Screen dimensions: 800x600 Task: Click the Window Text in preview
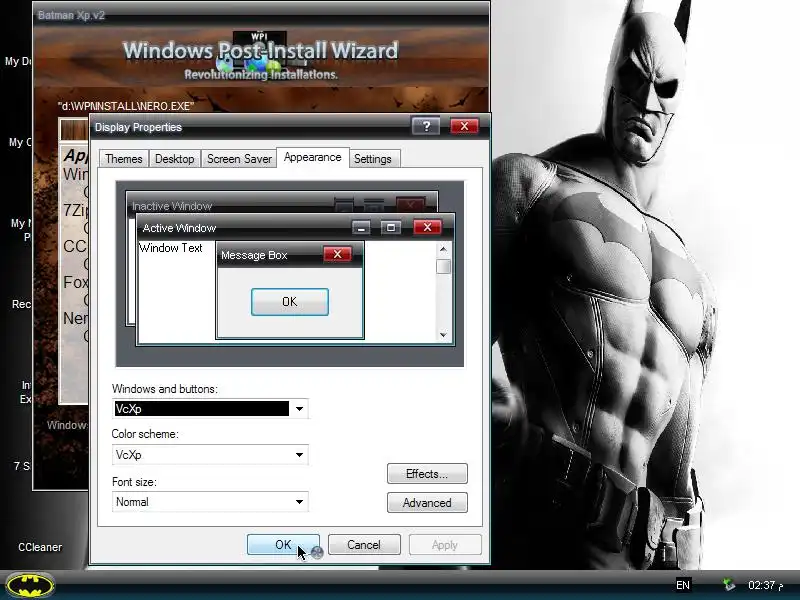pyautogui.click(x=171, y=248)
